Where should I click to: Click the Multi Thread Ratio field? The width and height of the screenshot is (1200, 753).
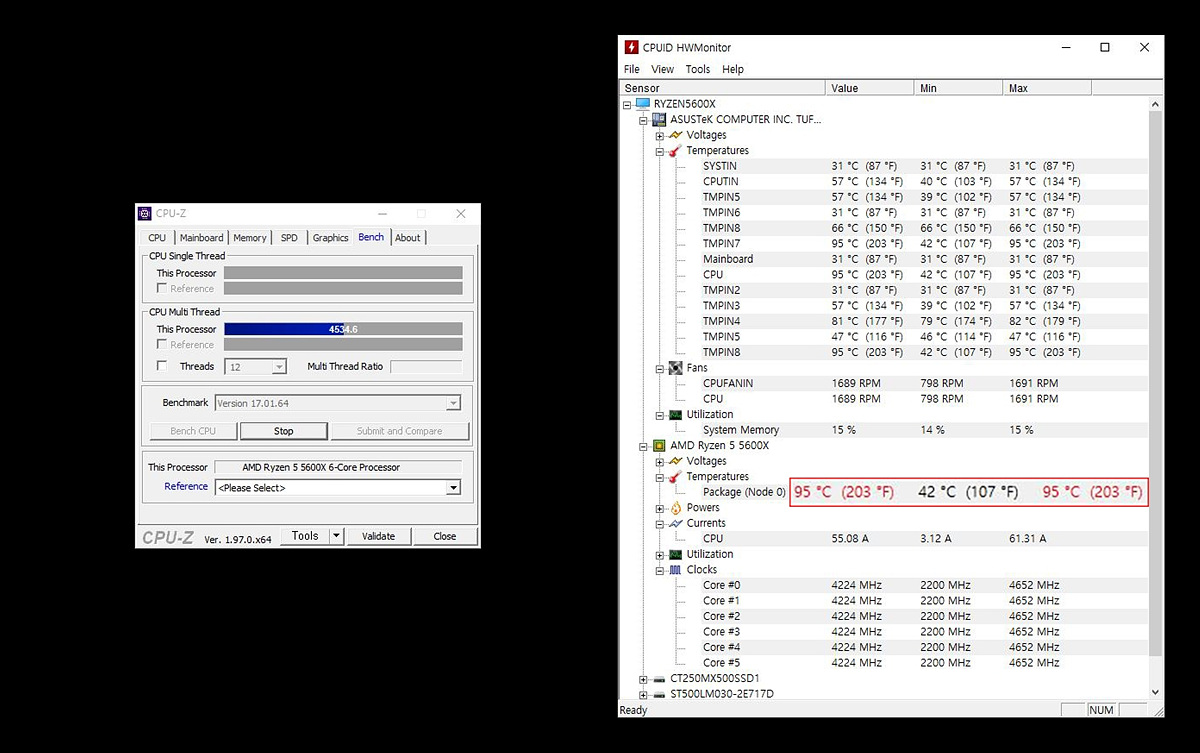(x=426, y=367)
